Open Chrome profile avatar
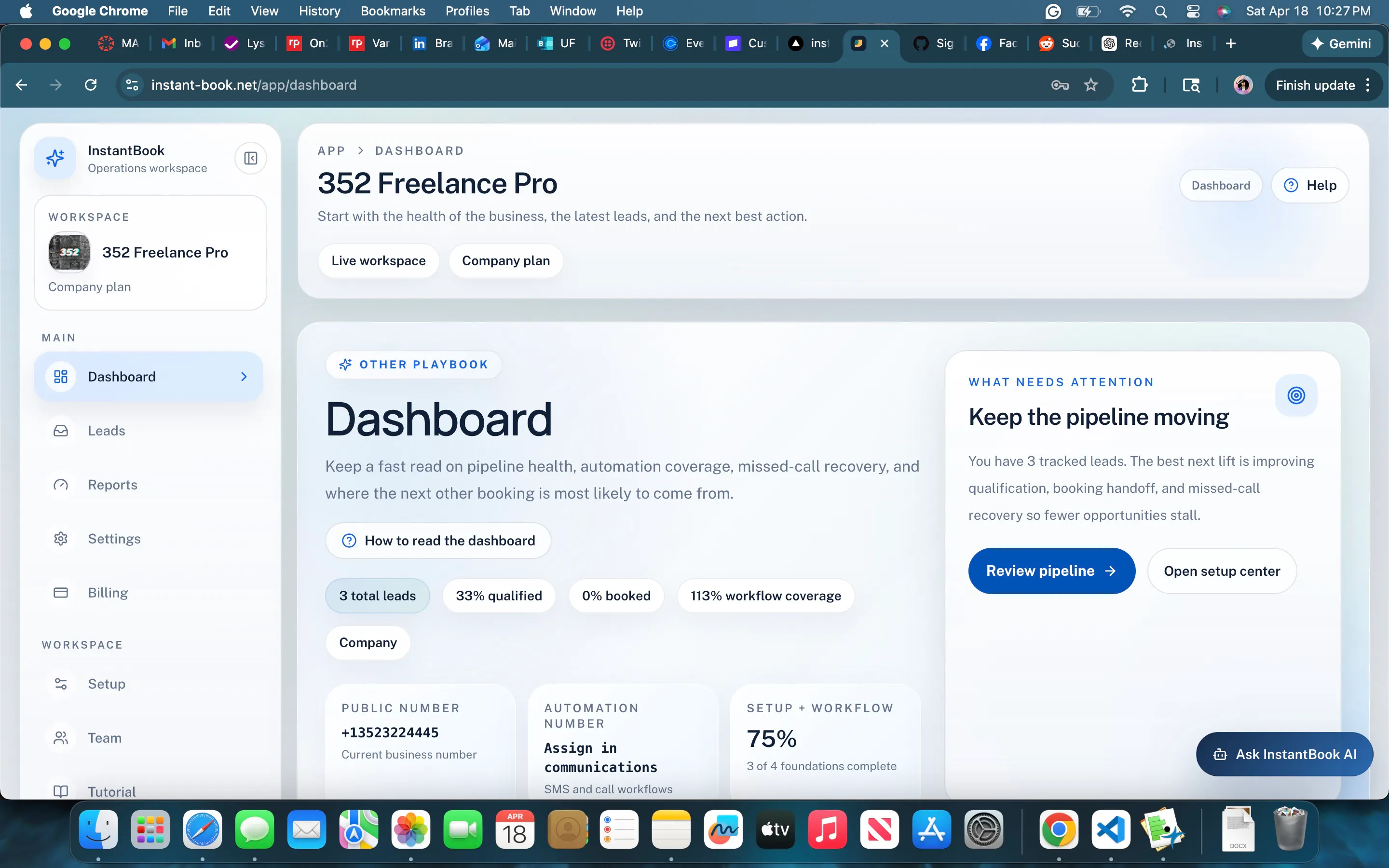This screenshot has width=1389, height=868. (1243, 85)
